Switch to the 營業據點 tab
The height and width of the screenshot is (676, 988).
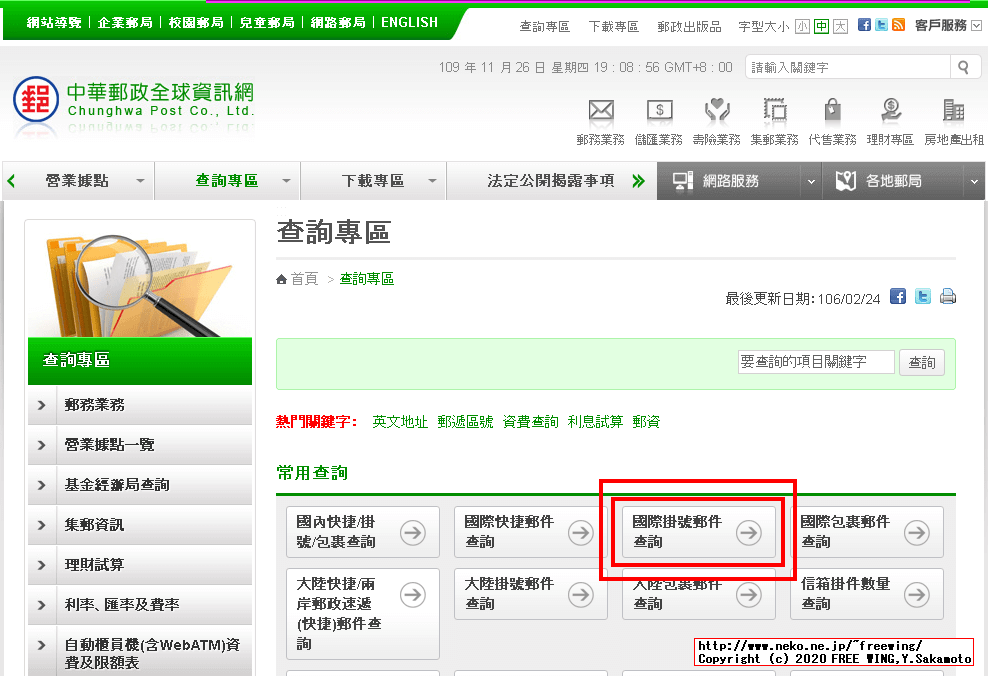click(78, 181)
